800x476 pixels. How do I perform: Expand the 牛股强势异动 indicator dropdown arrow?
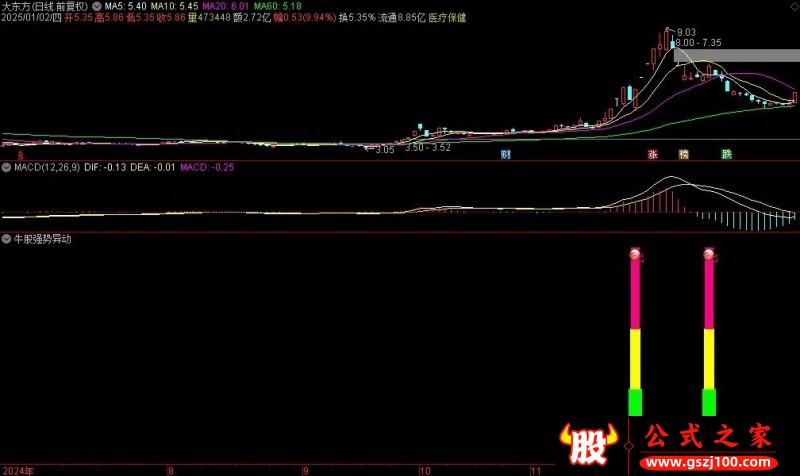click(x=6, y=239)
